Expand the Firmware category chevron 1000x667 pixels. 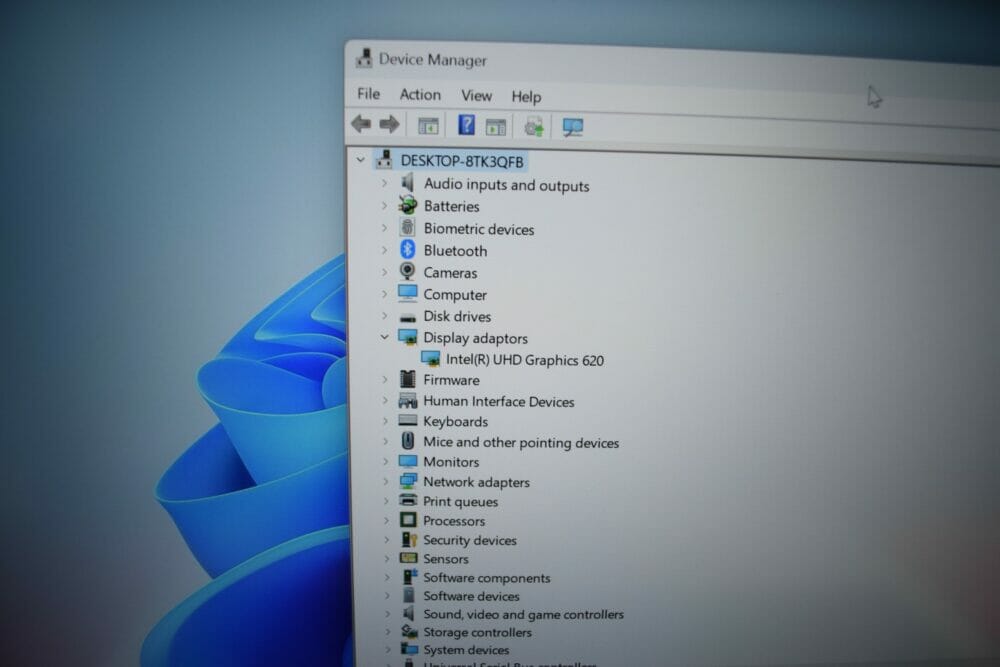click(385, 379)
